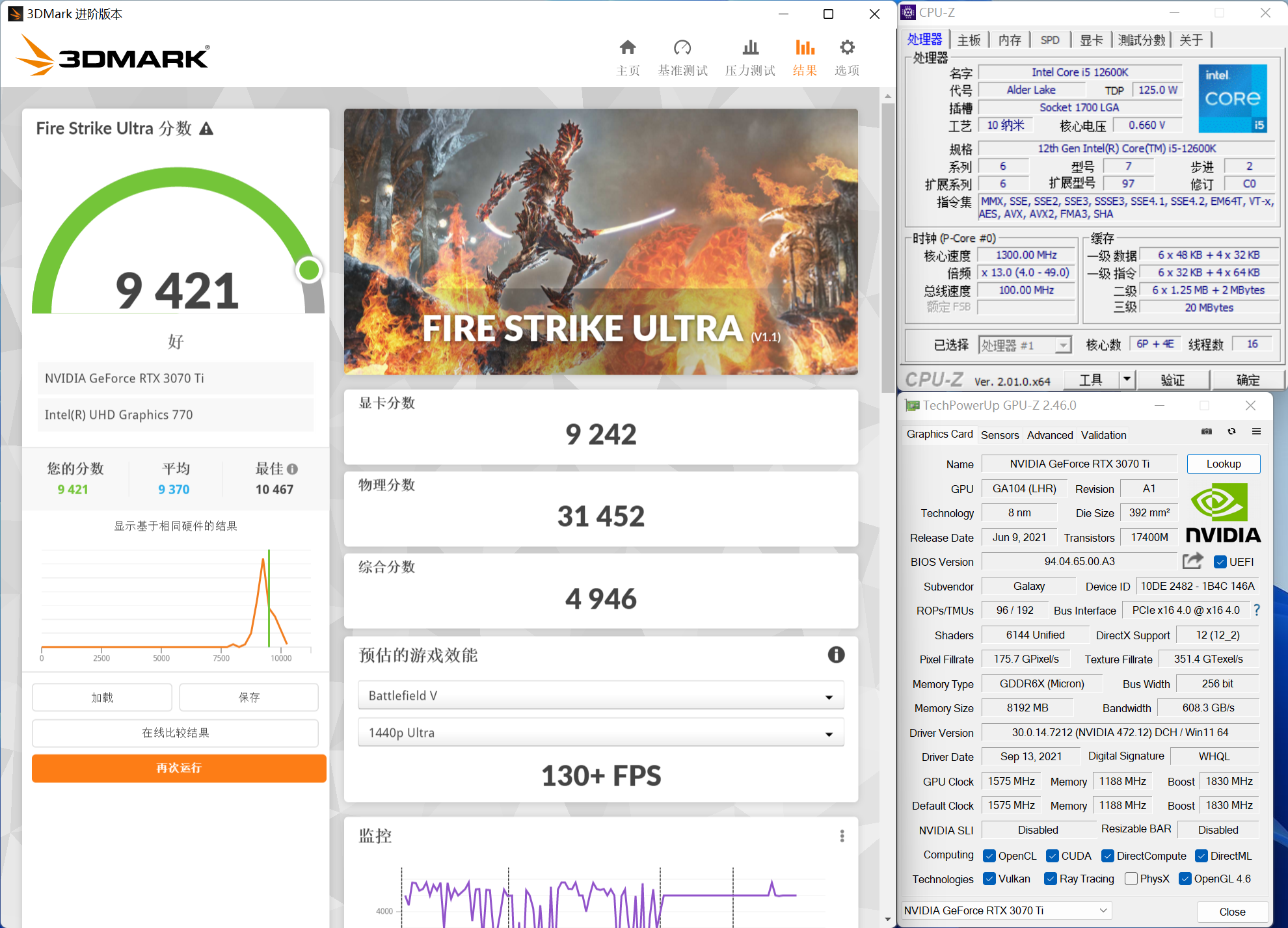Open the GPU-Z hamburger menu icon
1288x928 pixels.
(x=1256, y=432)
